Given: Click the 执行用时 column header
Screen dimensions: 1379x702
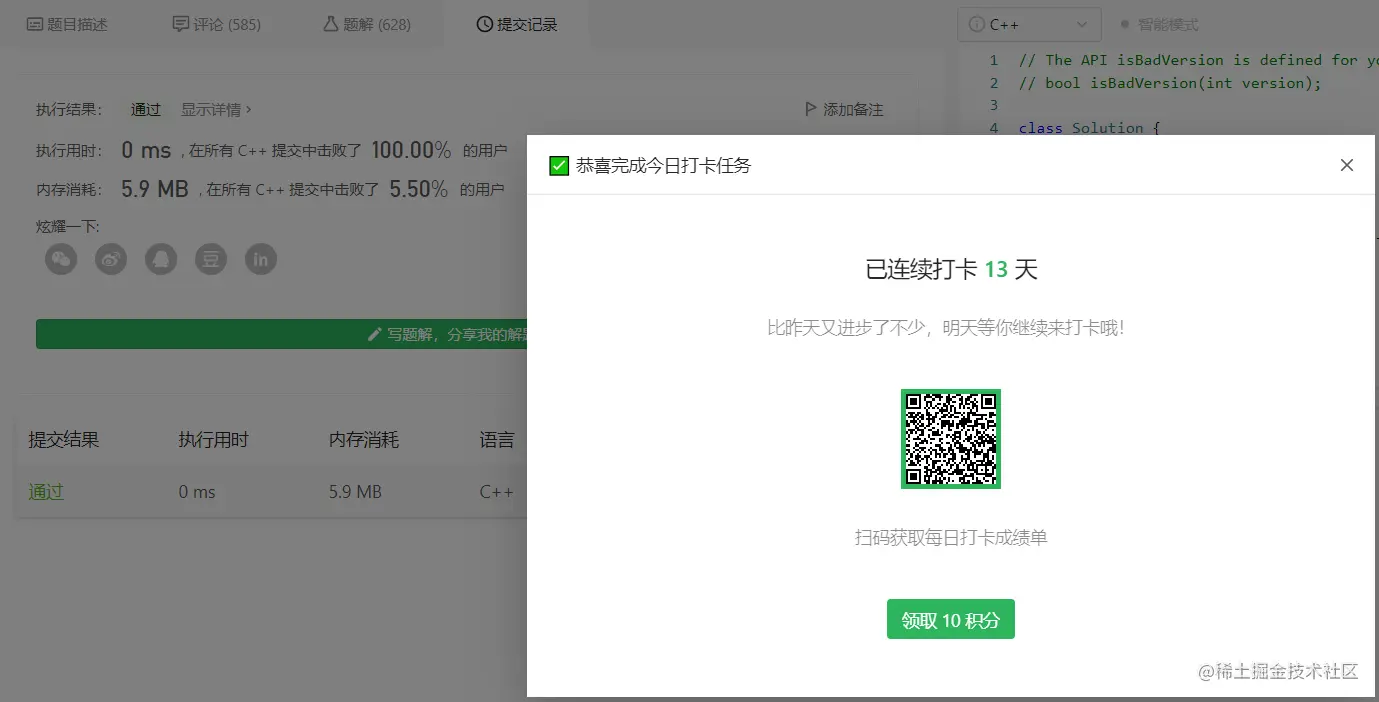Looking at the screenshot, I should [214, 439].
